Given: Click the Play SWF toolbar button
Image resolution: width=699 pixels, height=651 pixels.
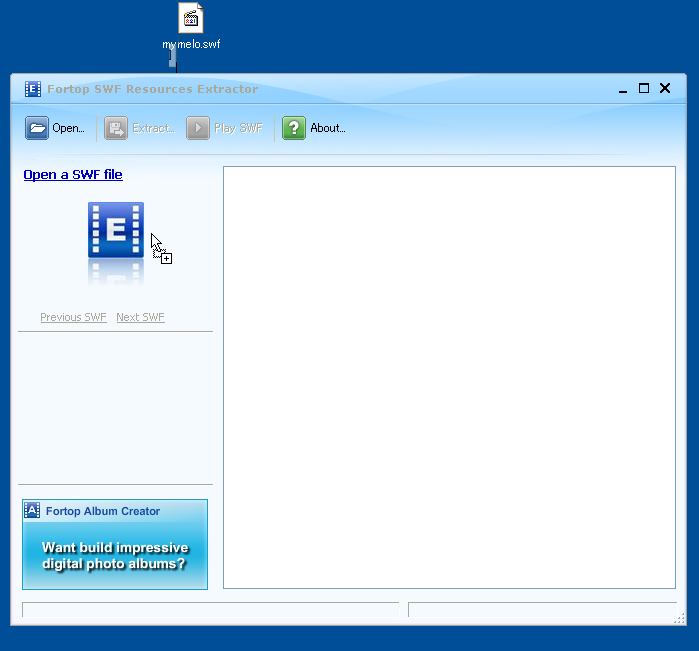Looking at the screenshot, I should coord(224,128).
